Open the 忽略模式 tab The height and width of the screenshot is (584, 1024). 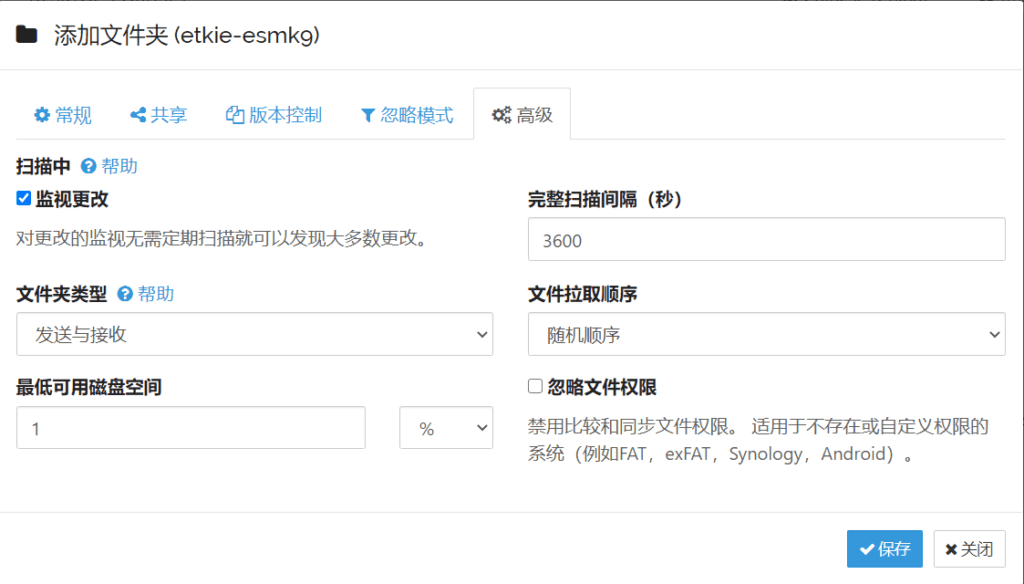click(406, 116)
